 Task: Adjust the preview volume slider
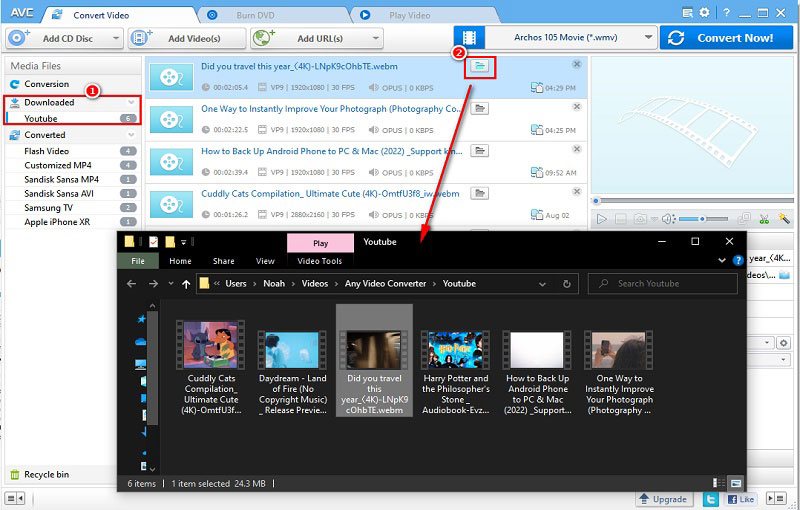703,219
